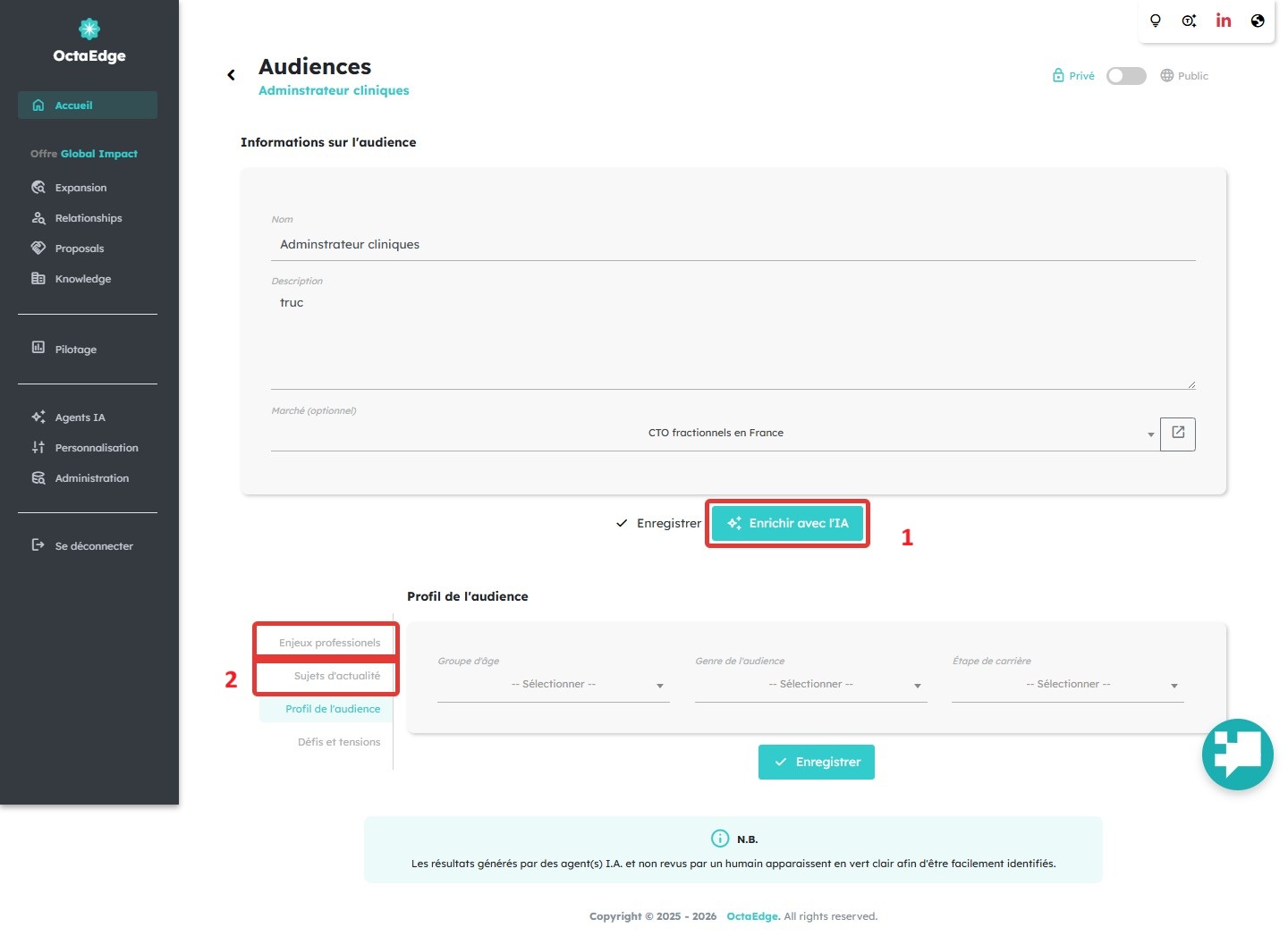
Task: Open the selected market in external view
Action: [1178, 434]
